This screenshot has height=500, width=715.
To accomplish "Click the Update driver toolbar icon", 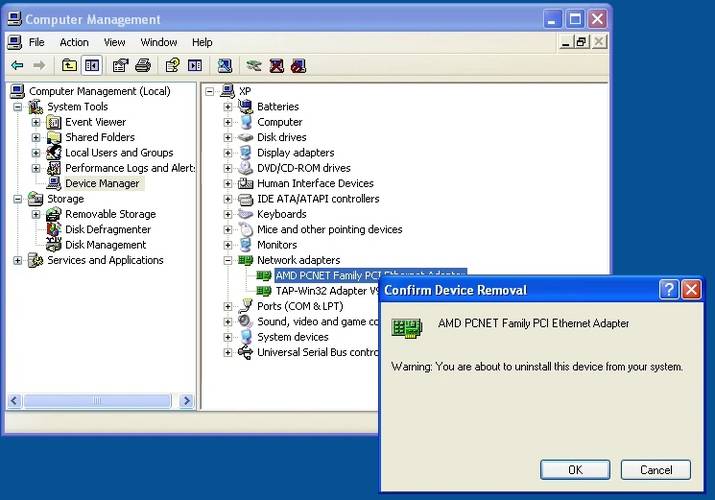I will point(254,66).
